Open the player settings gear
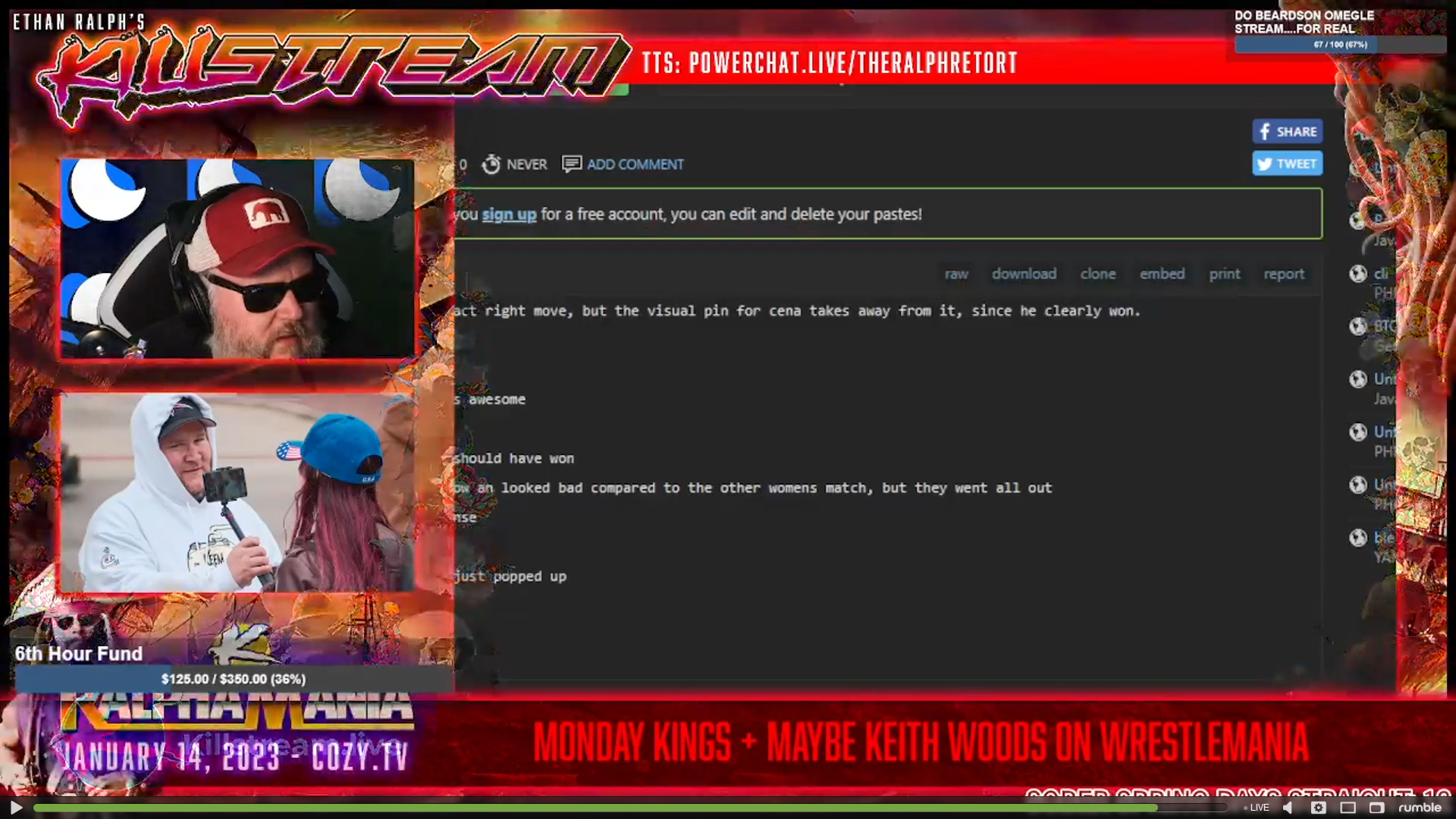The image size is (1456, 819). coord(1319,808)
